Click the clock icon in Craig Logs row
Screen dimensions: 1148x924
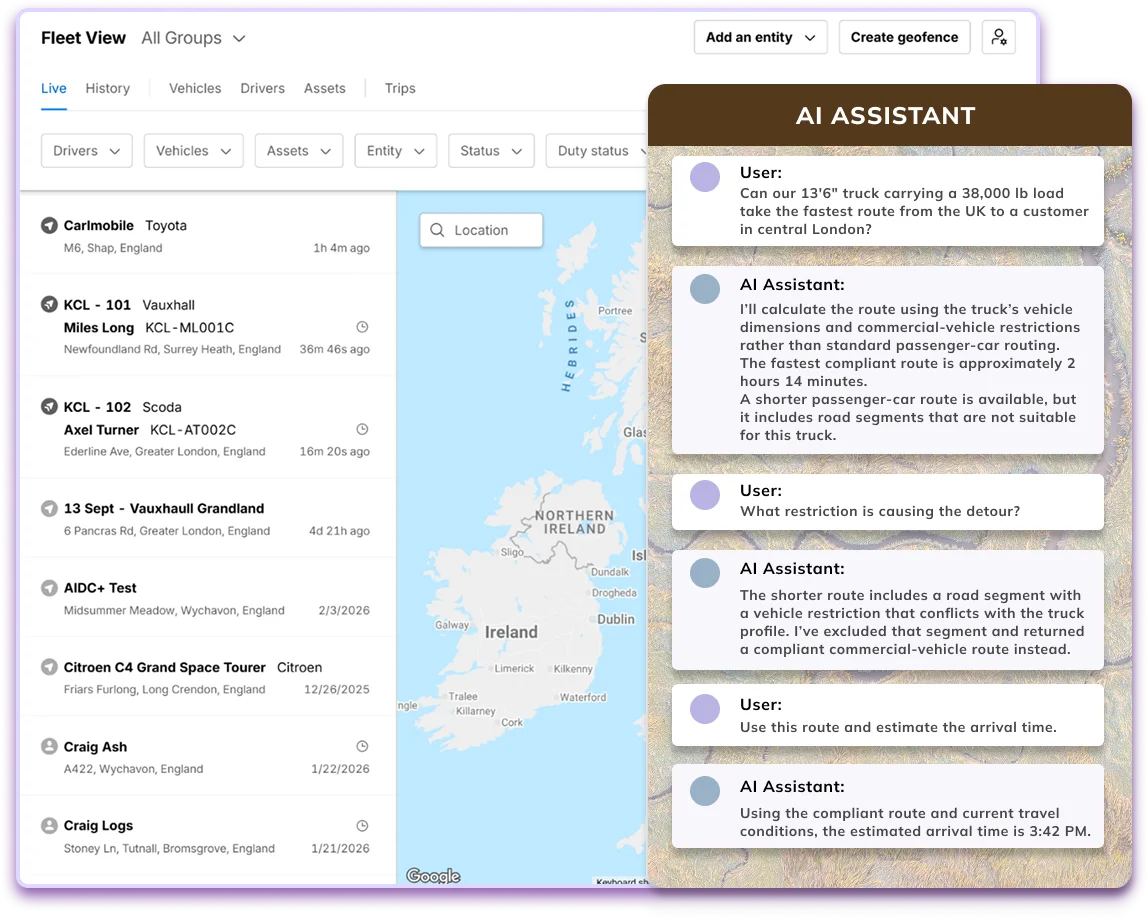[x=362, y=826]
